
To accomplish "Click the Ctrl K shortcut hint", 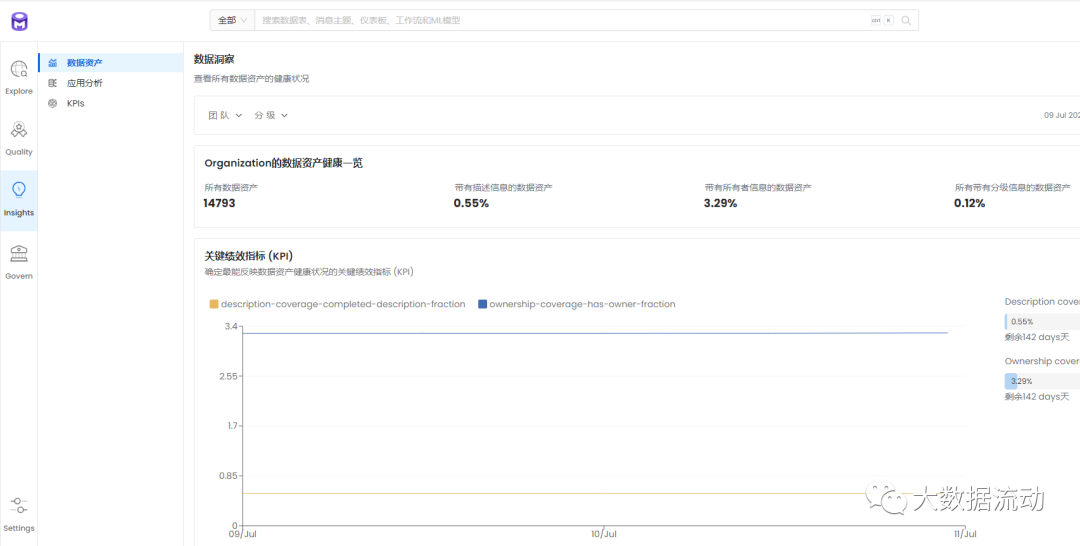I will point(882,21).
